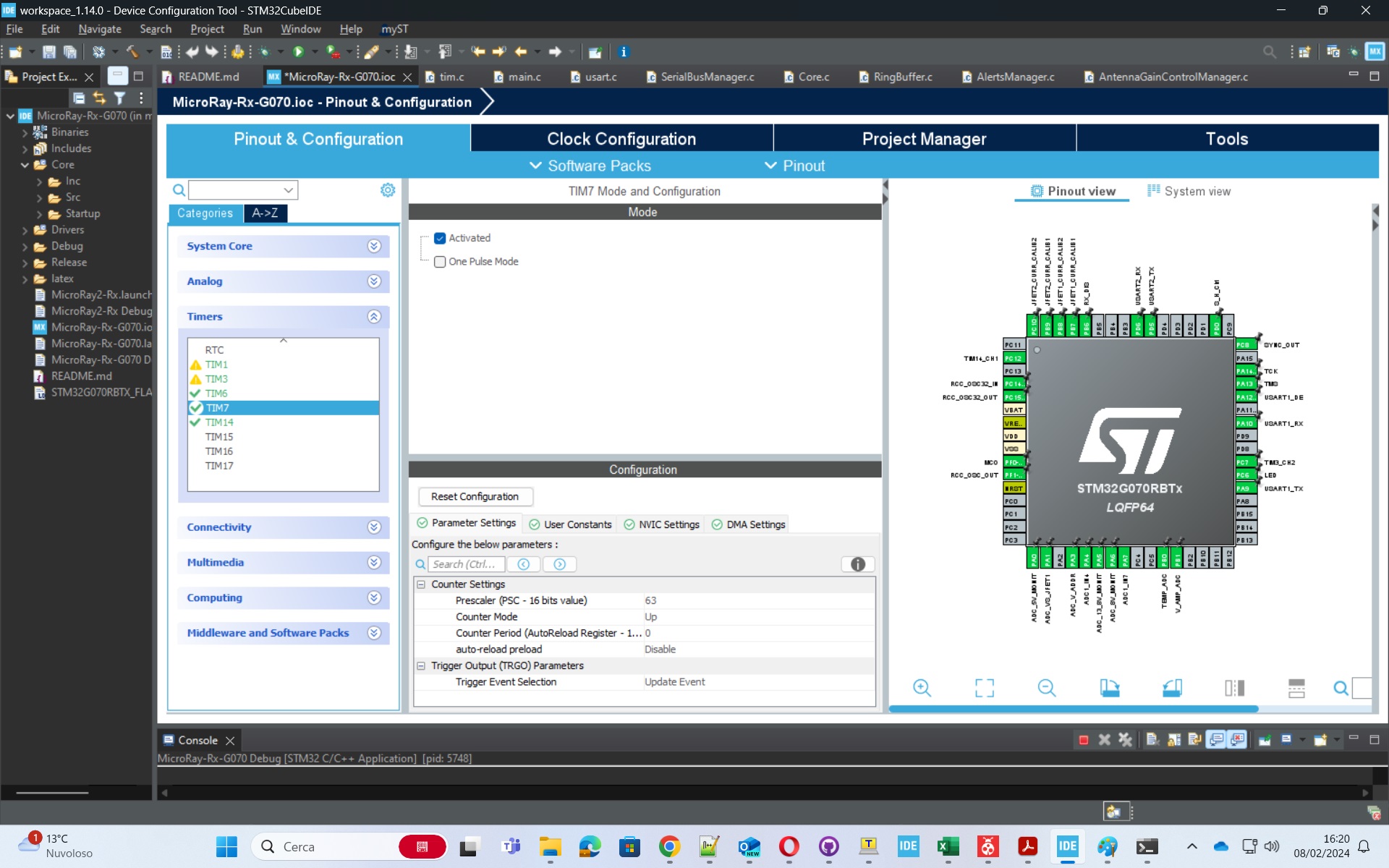
Task: Enable One Pulse Mode
Action: [x=440, y=262]
